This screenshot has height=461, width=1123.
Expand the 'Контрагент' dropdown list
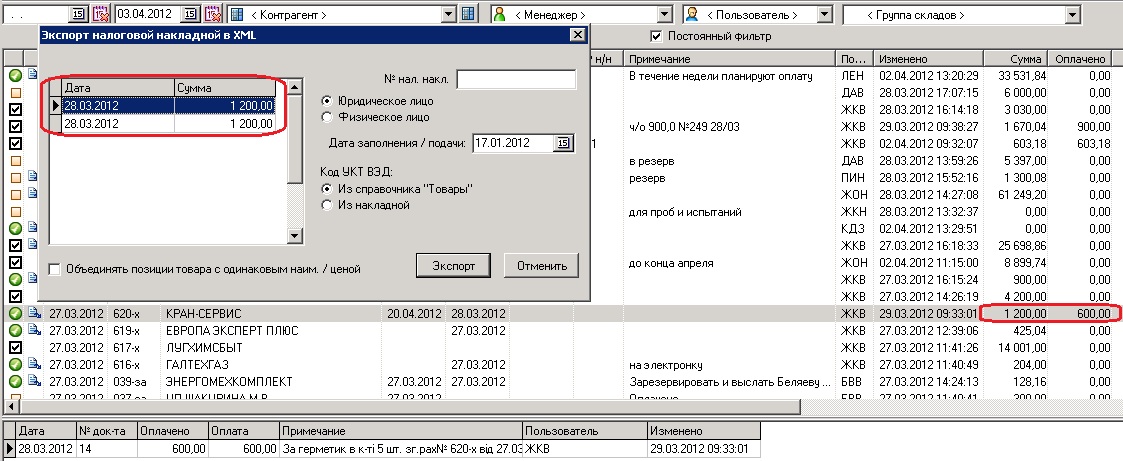[x=449, y=15]
